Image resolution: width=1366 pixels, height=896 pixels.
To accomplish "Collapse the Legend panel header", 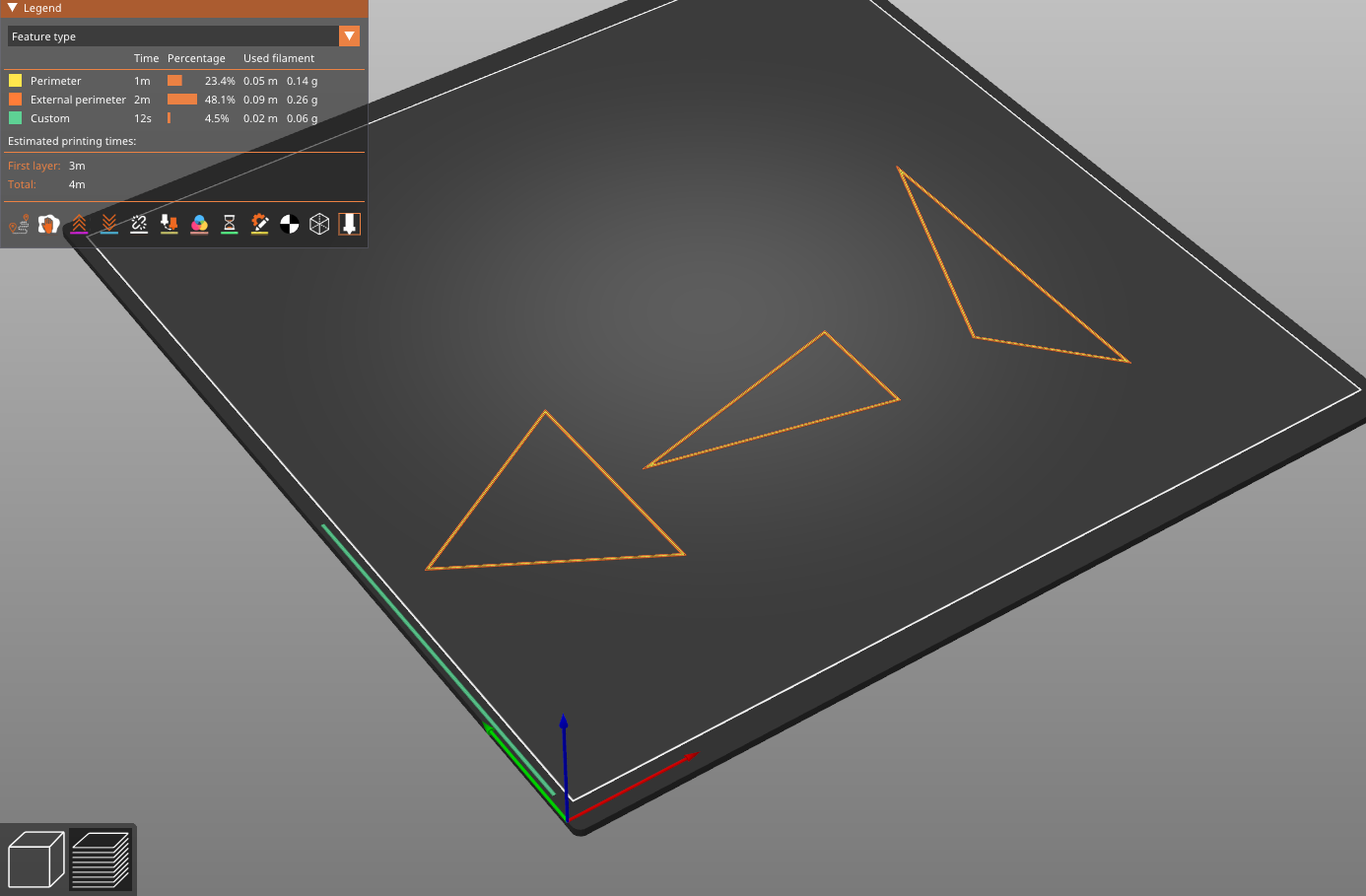I will (12, 8).
